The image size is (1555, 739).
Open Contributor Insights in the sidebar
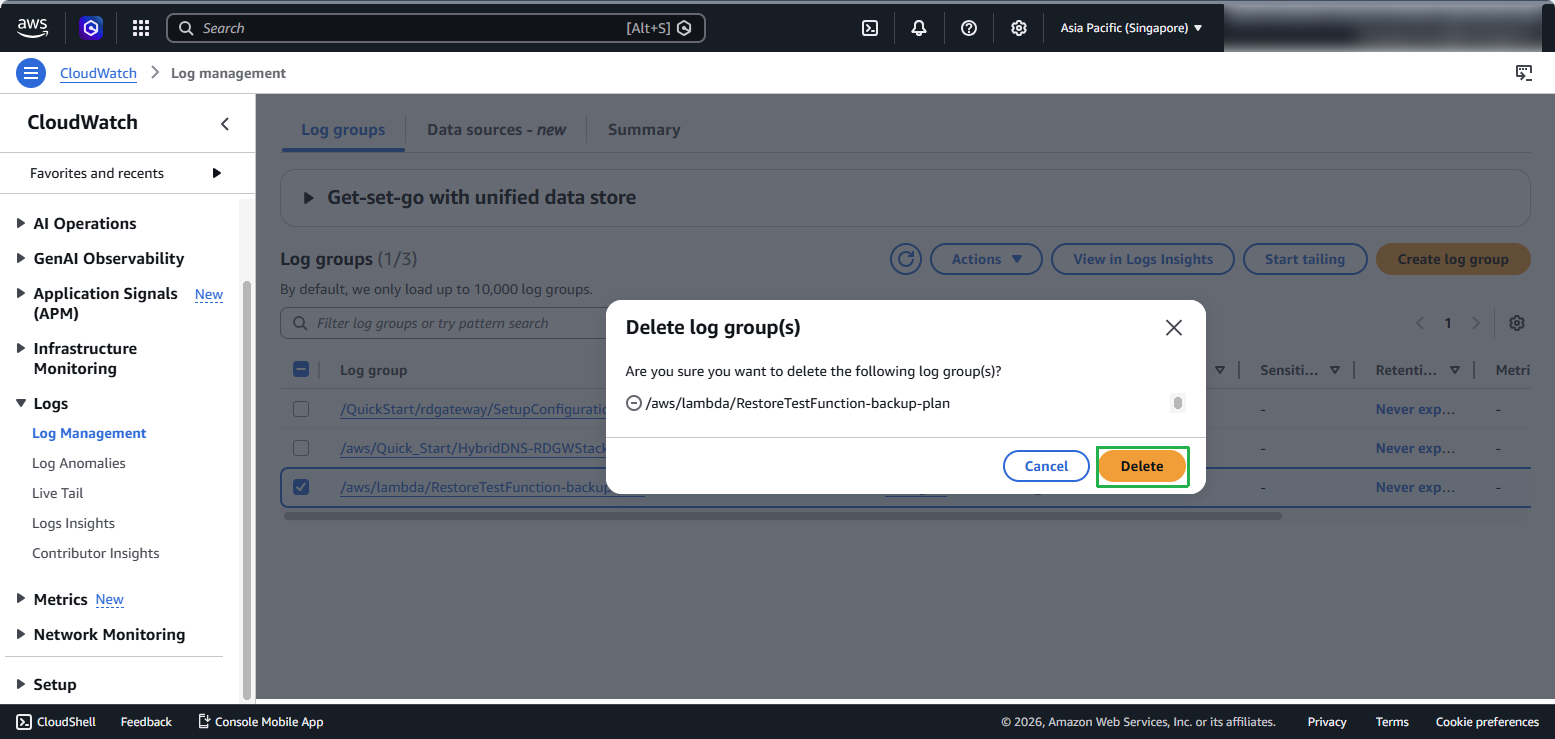(x=96, y=553)
